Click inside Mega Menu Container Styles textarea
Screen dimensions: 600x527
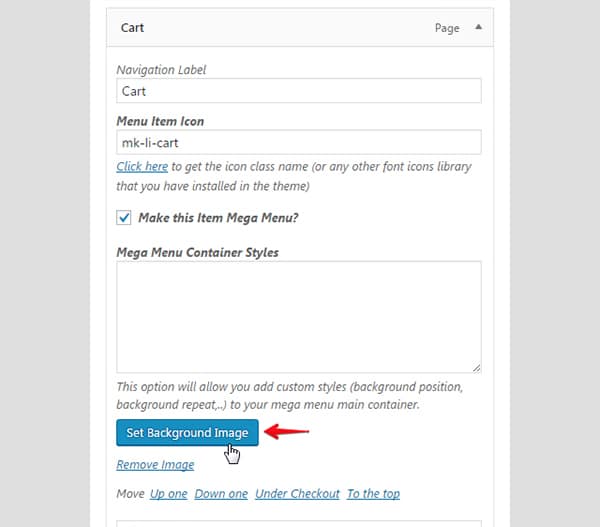point(299,317)
